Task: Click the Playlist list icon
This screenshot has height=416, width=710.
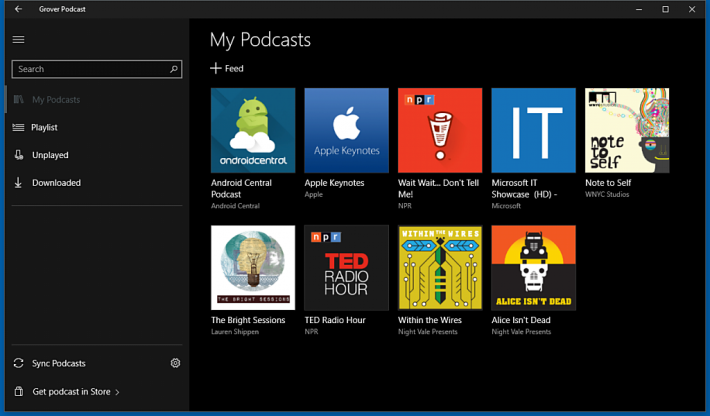Action: 18,127
